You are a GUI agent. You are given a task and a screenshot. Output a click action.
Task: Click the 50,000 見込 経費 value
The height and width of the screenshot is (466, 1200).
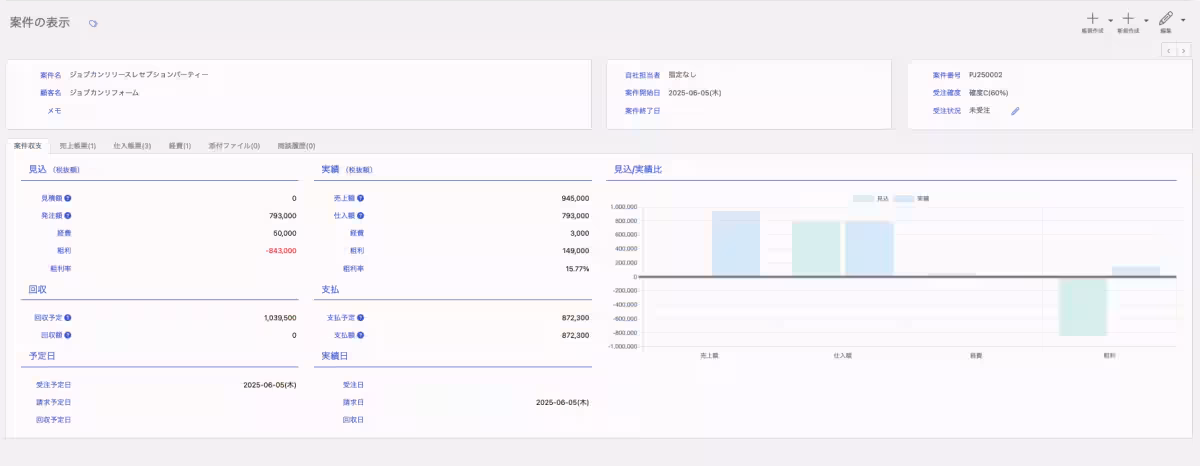285,233
